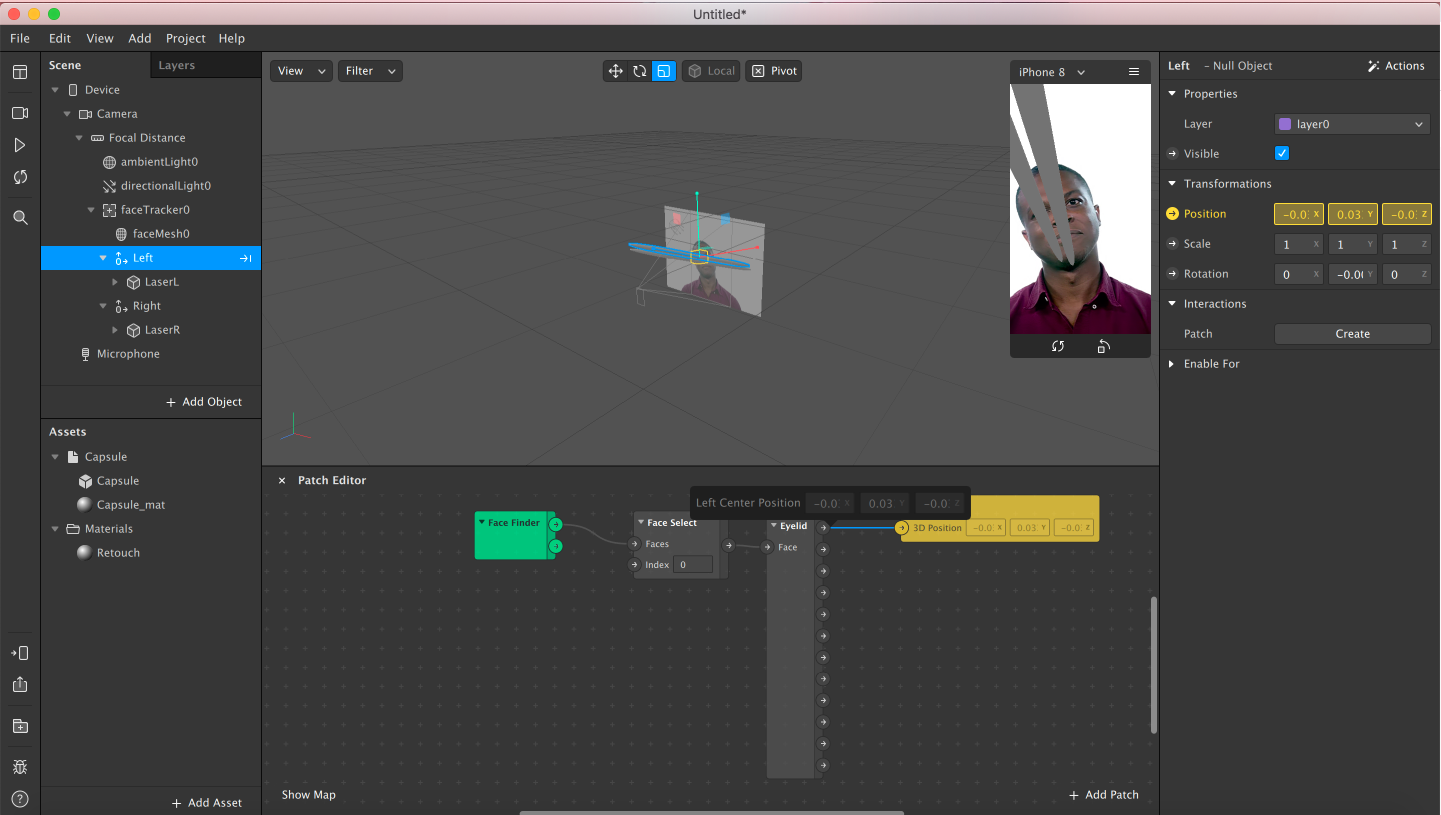1441x815 pixels.
Task: Open the Project menu
Action: click(x=186, y=38)
